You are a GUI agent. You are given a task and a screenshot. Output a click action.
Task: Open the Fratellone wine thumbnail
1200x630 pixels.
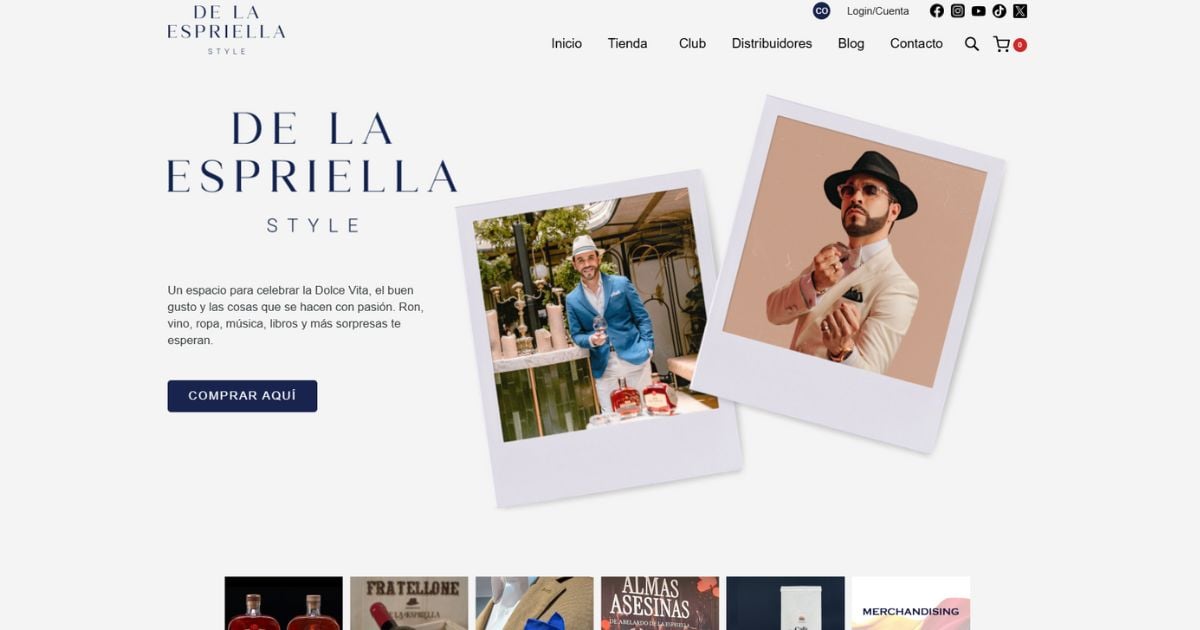point(410,603)
